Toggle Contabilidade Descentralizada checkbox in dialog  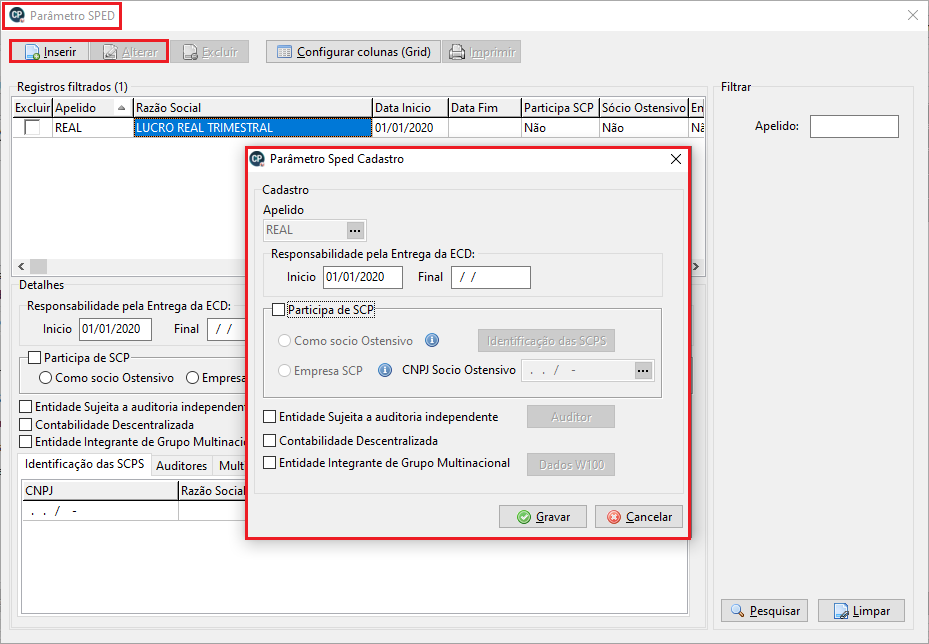coord(269,440)
